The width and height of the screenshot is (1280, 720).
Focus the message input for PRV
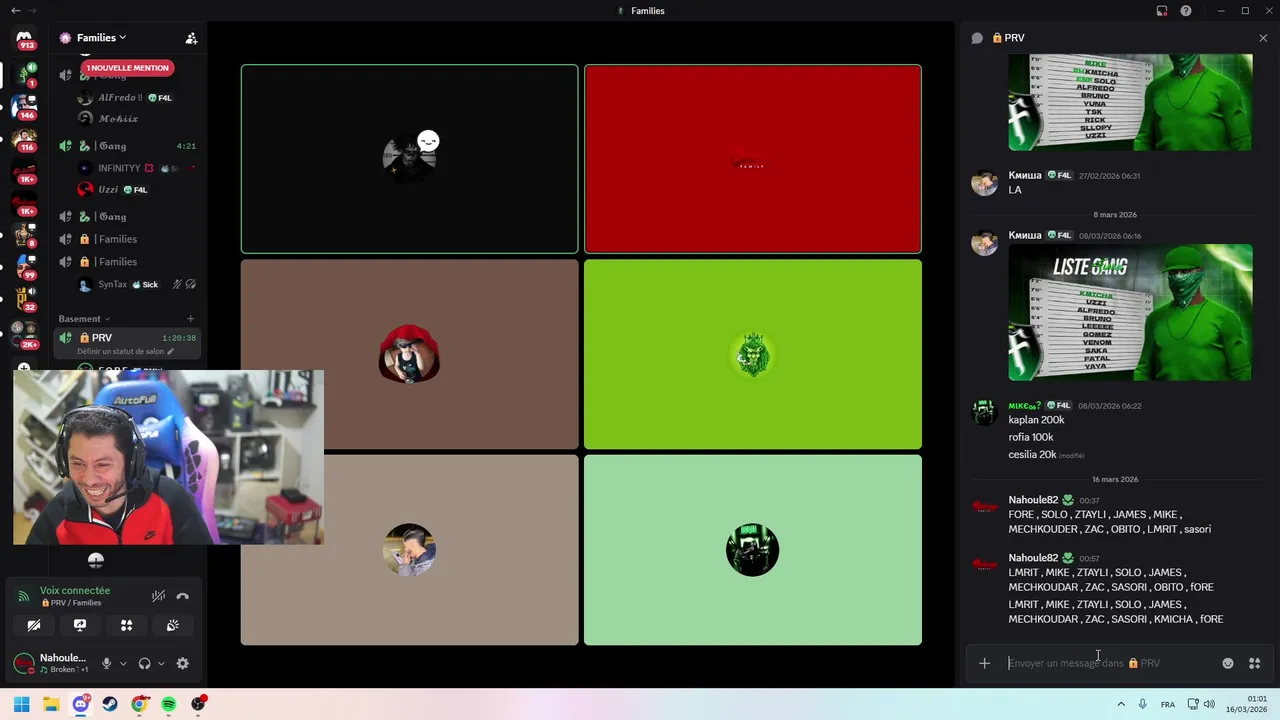click(x=1110, y=663)
